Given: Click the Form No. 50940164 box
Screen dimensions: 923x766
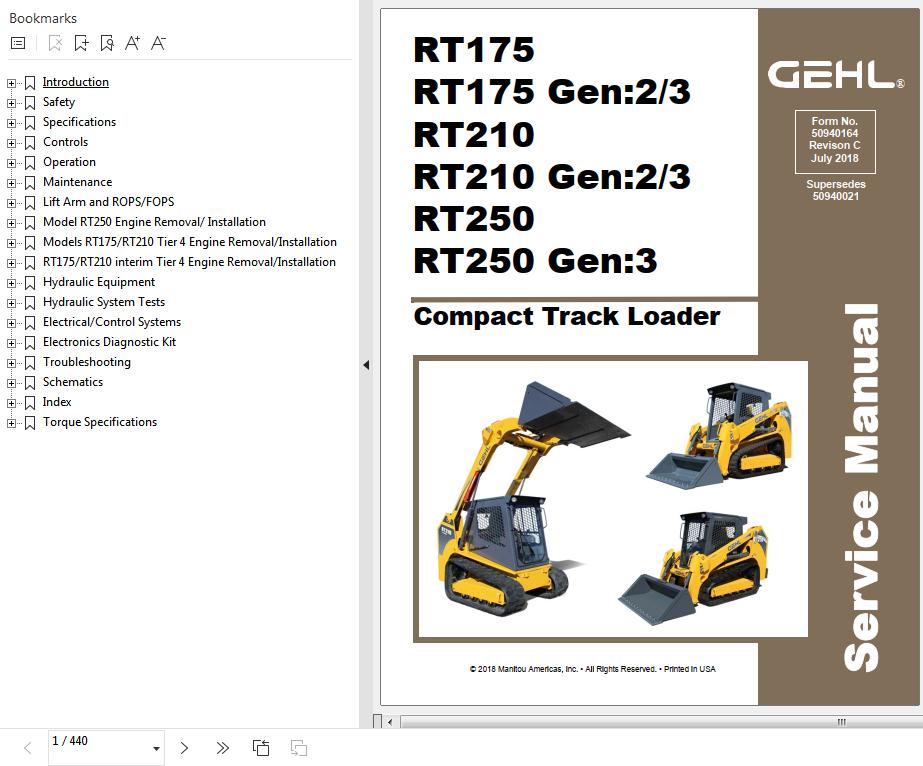Looking at the screenshot, I should [x=835, y=141].
